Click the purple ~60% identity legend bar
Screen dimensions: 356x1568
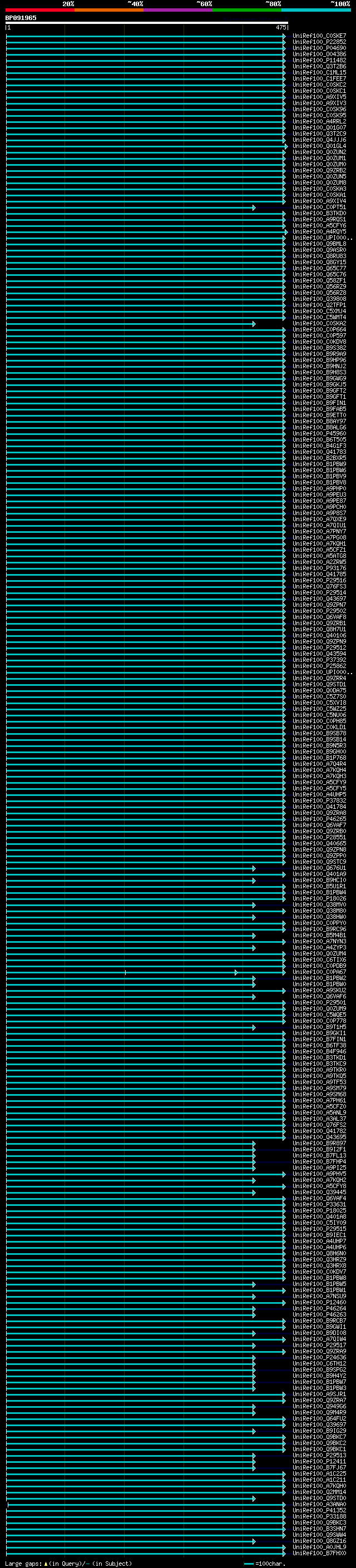179,10
